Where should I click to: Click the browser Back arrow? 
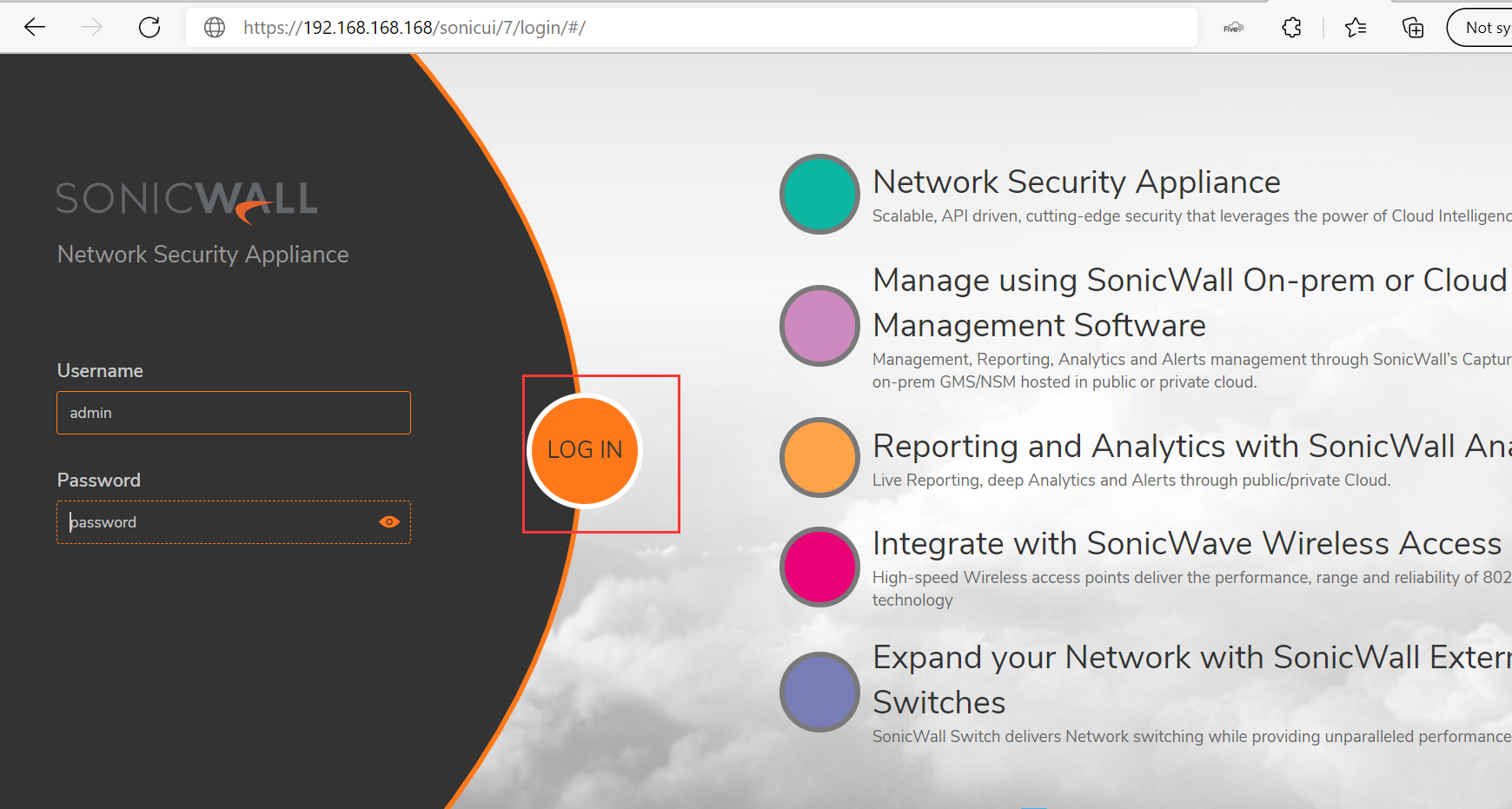35,27
